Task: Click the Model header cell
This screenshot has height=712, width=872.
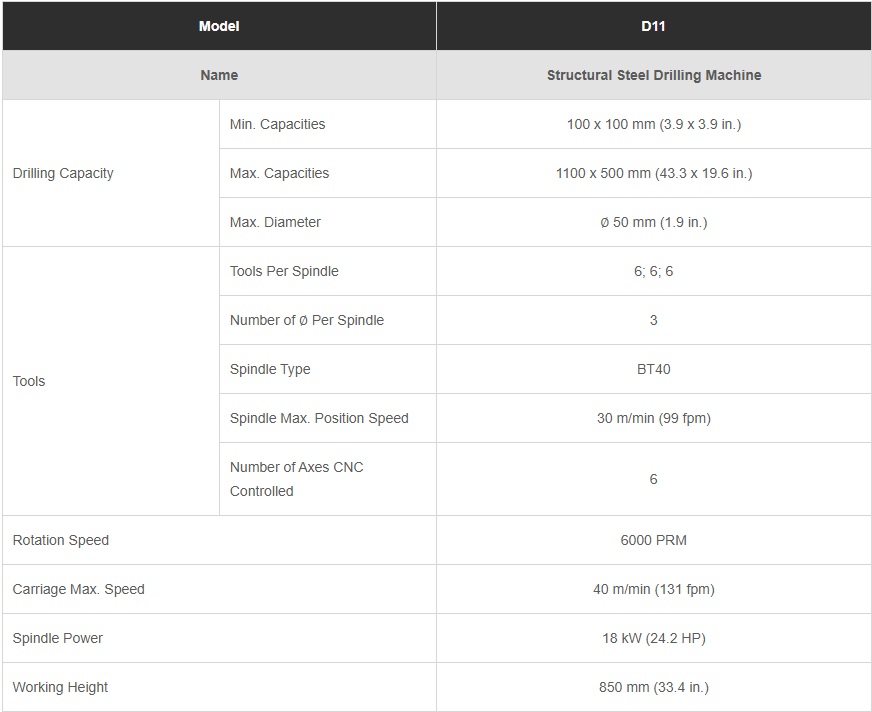Action: (x=219, y=26)
